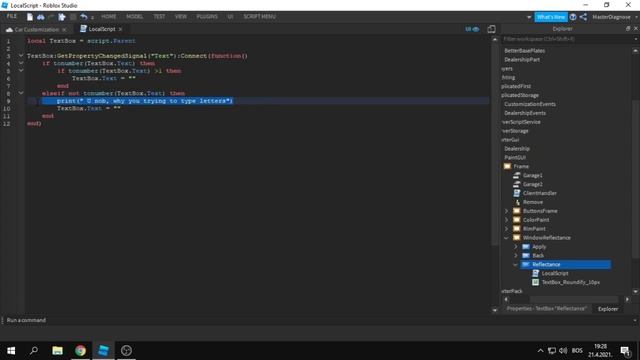
Task: Click the taskbar search magnifier icon
Action: pos(34,351)
